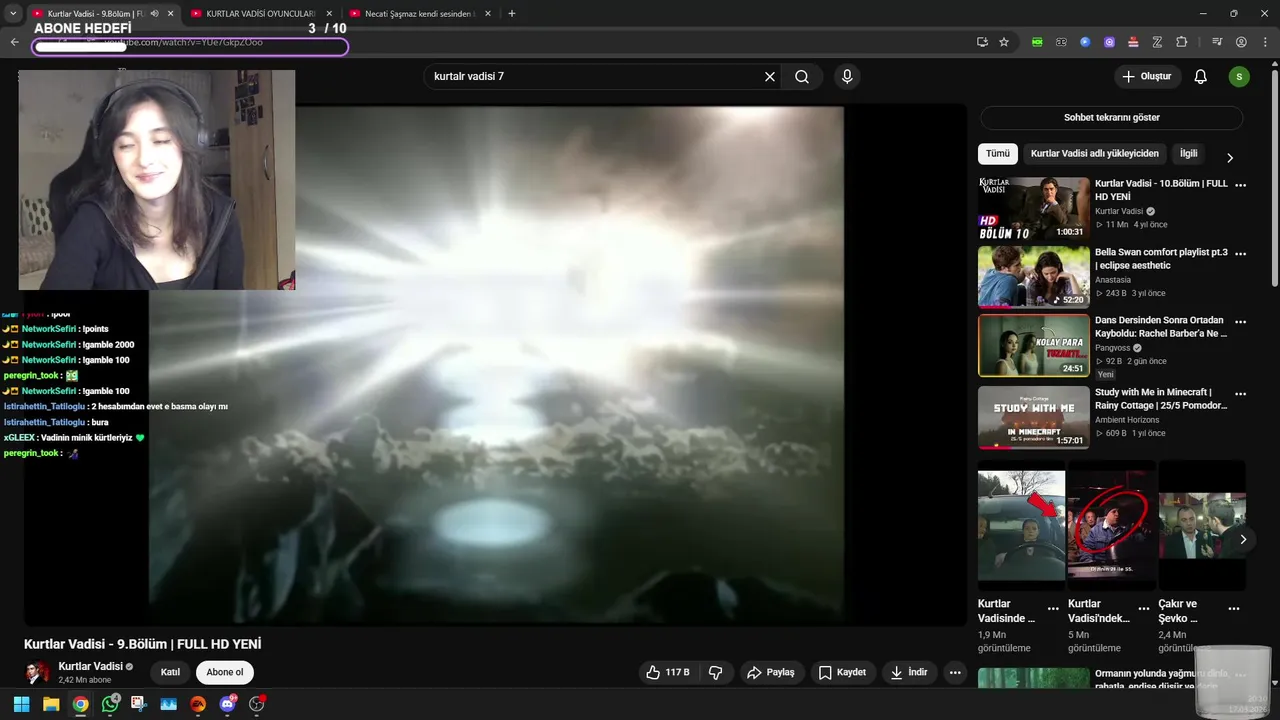The height and width of the screenshot is (720, 1280).
Task: Bookmark this page with the star icon
Action: coord(1004,42)
